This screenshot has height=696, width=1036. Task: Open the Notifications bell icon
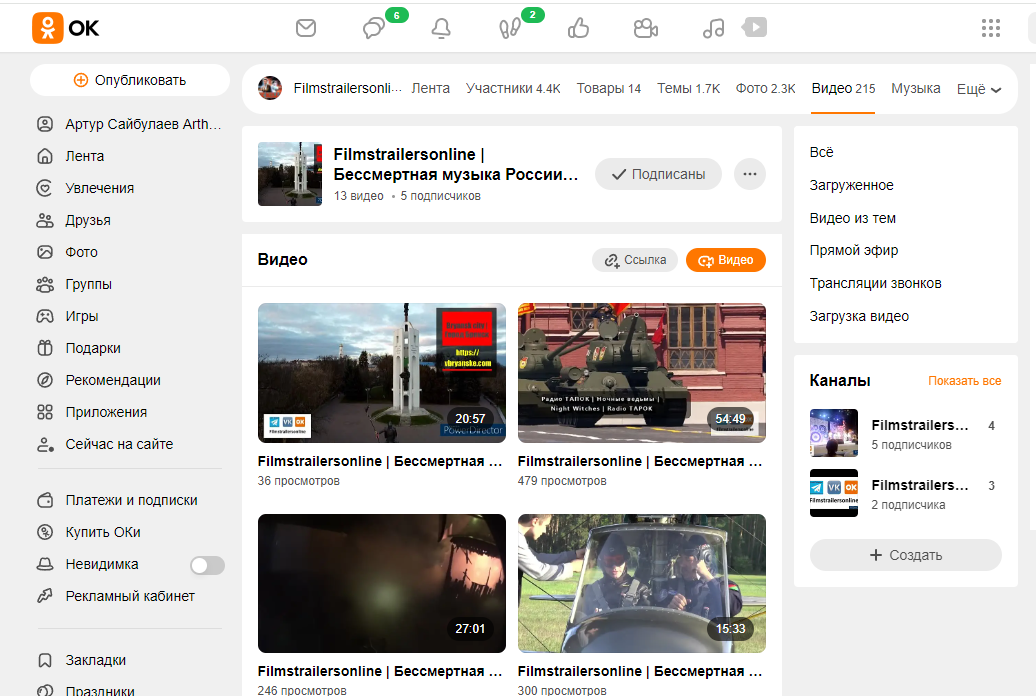pyautogui.click(x=441, y=28)
